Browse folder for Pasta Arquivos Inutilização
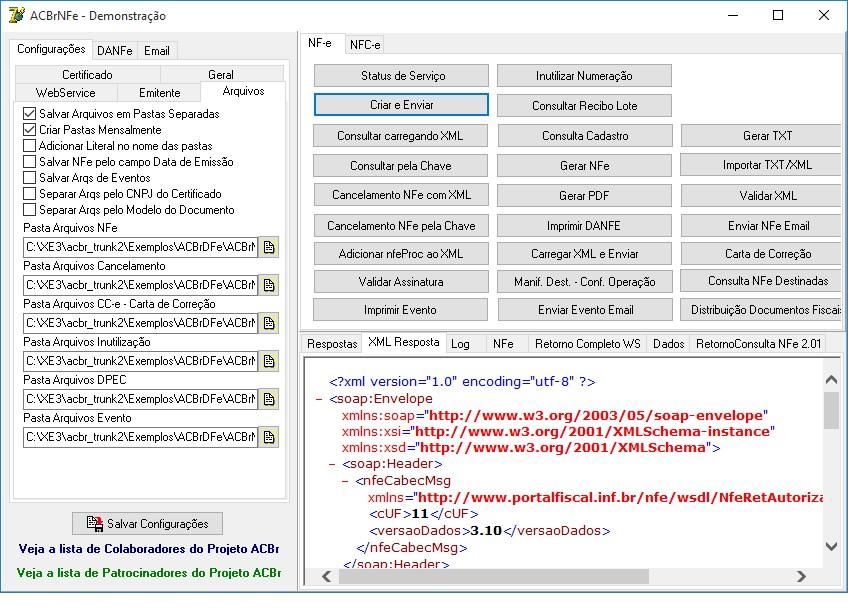The width and height of the screenshot is (848, 616). click(269, 361)
